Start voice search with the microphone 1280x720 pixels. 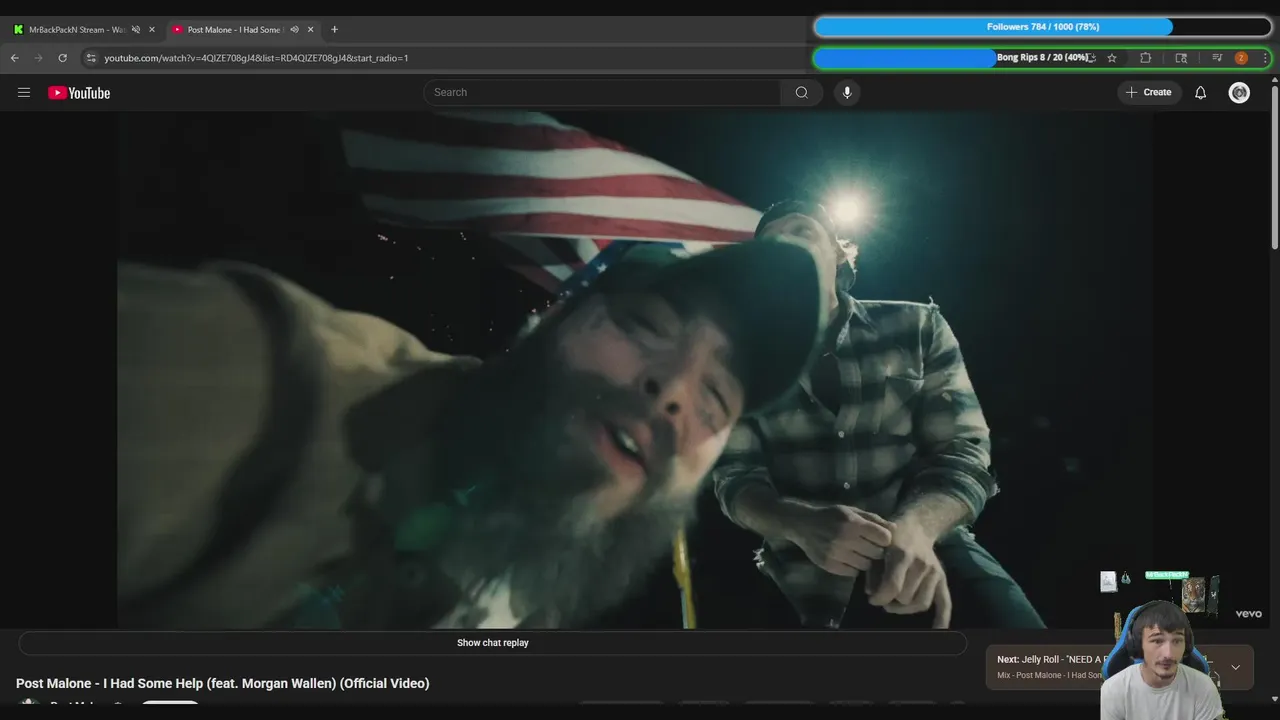[x=847, y=92]
